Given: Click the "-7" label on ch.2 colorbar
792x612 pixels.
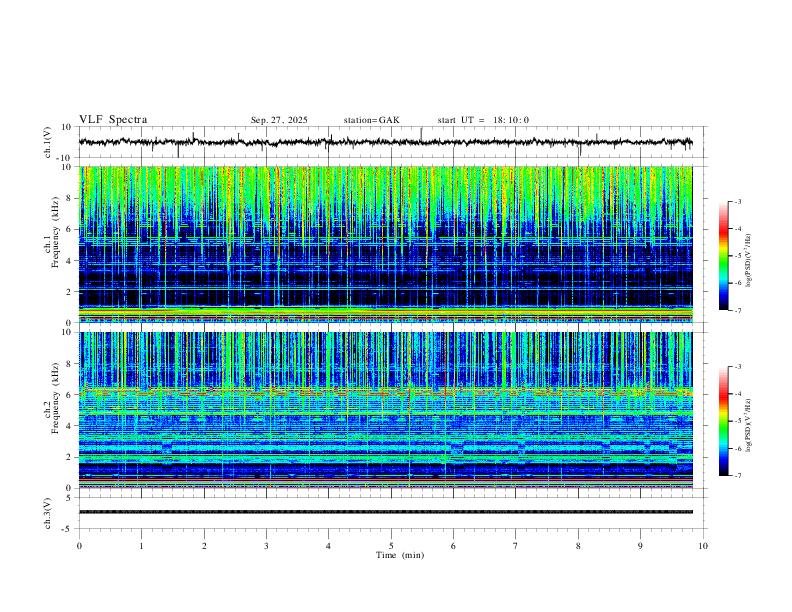Looking at the screenshot, I should pos(737,476).
